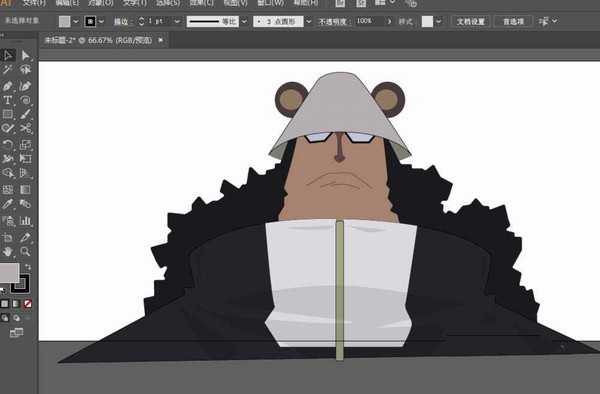Activate the Eyedropper tool
The width and height of the screenshot is (600, 394).
pos(8,204)
